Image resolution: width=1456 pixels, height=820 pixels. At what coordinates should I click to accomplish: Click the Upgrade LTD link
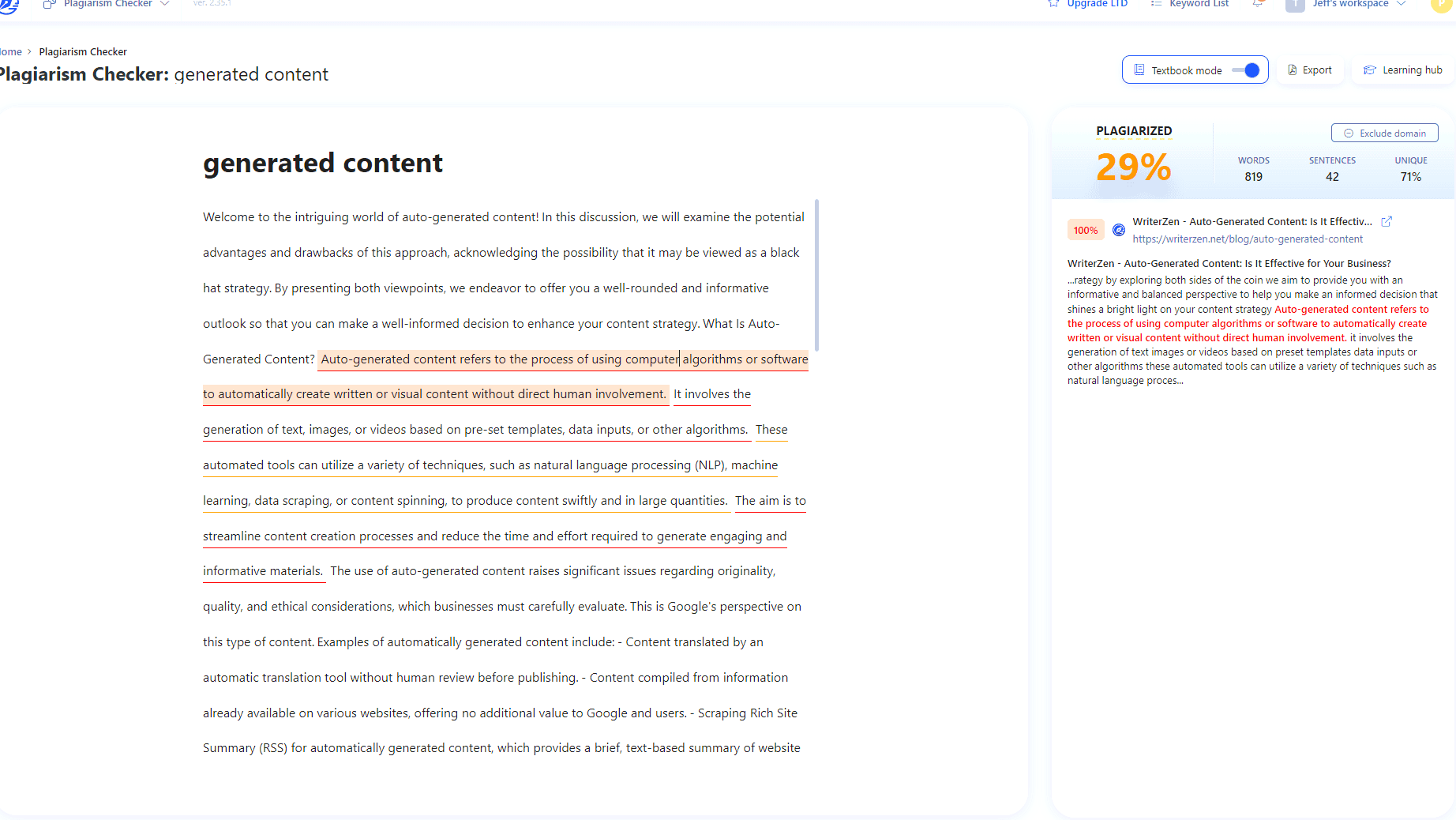(1096, 5)
